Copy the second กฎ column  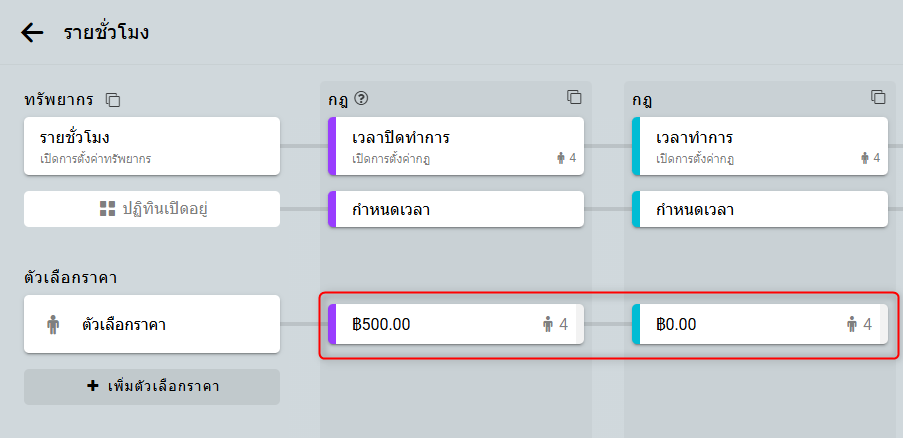click(x=878, y=97)
